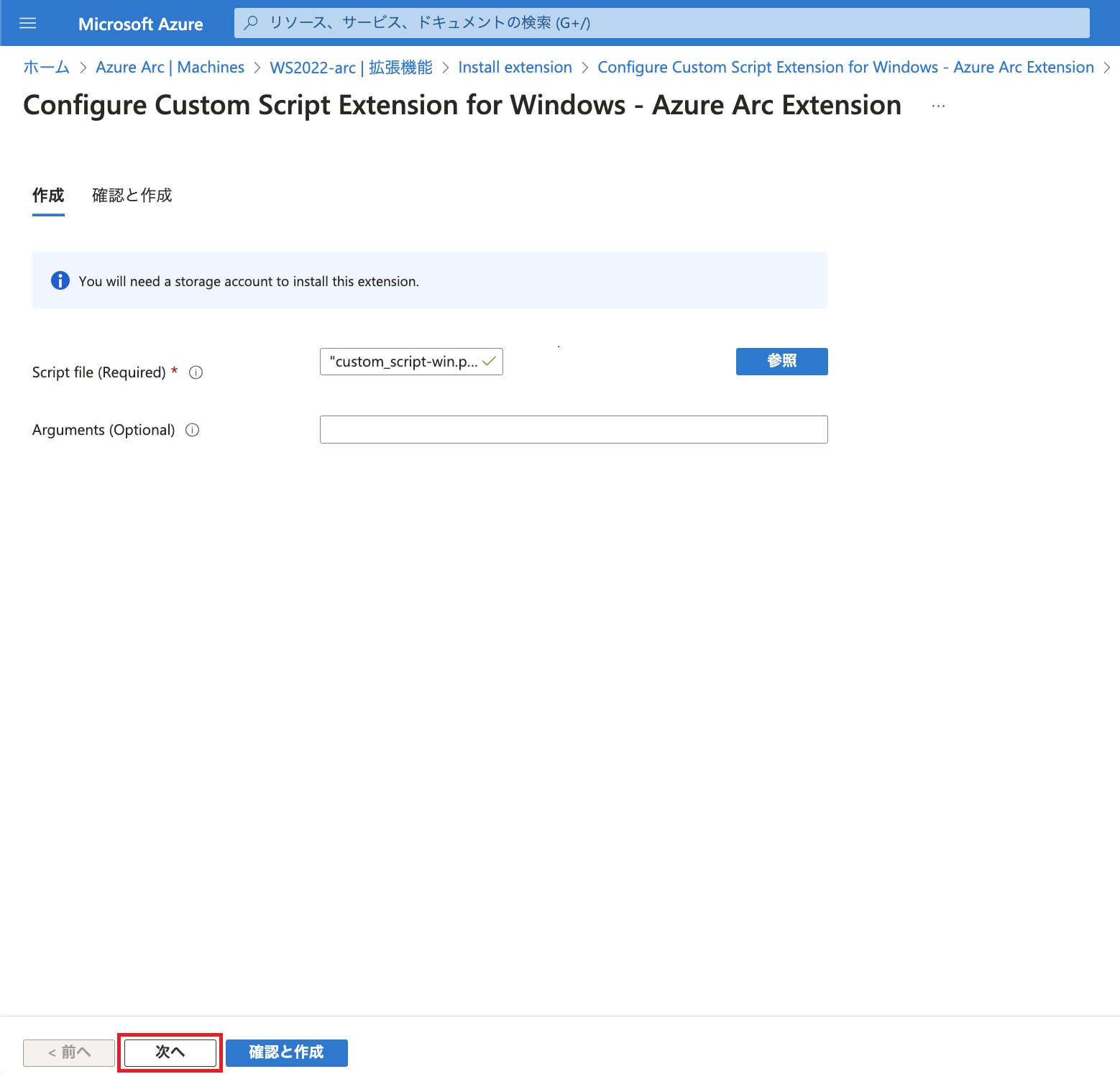Open the ellipsis more options beside title
The height and width of the screenshot is (1074, 1120).
pyautogui.click(x=938, y=106)
